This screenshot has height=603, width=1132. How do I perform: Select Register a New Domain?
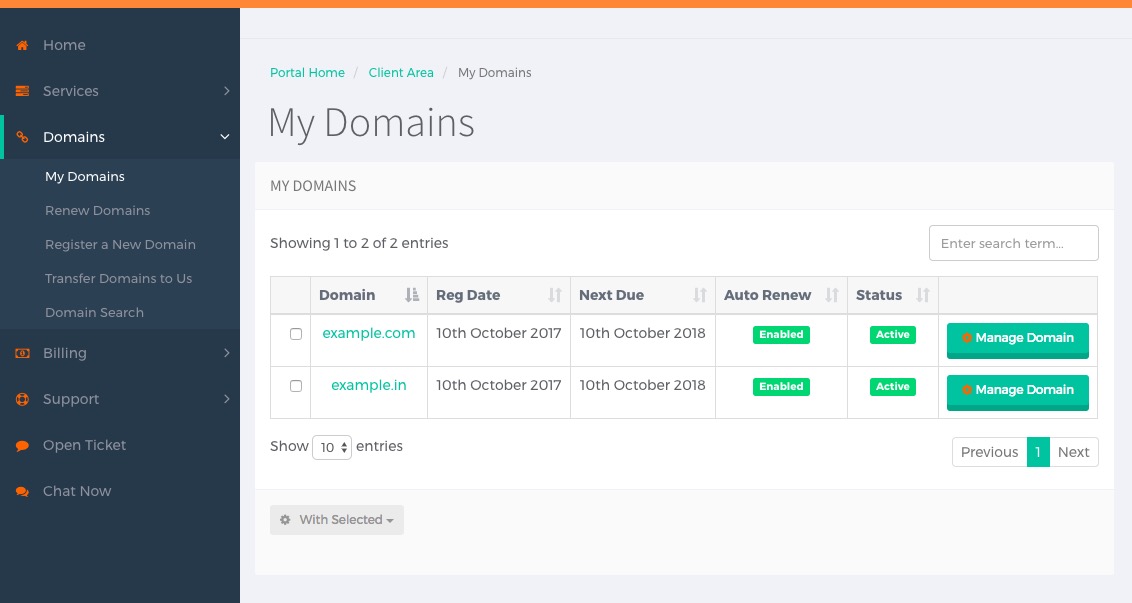coord(120,245)
